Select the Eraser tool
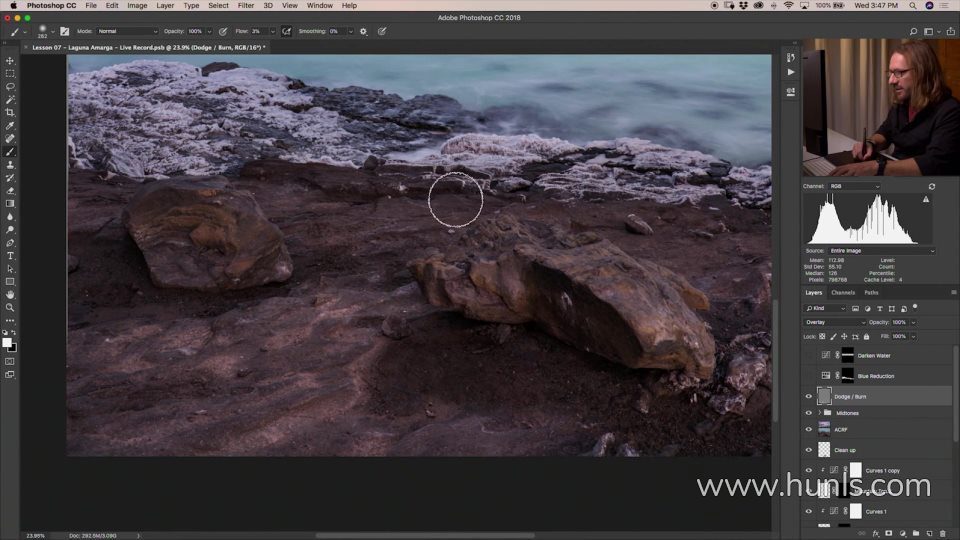This screenshot has width=960, height=540. 10,190
